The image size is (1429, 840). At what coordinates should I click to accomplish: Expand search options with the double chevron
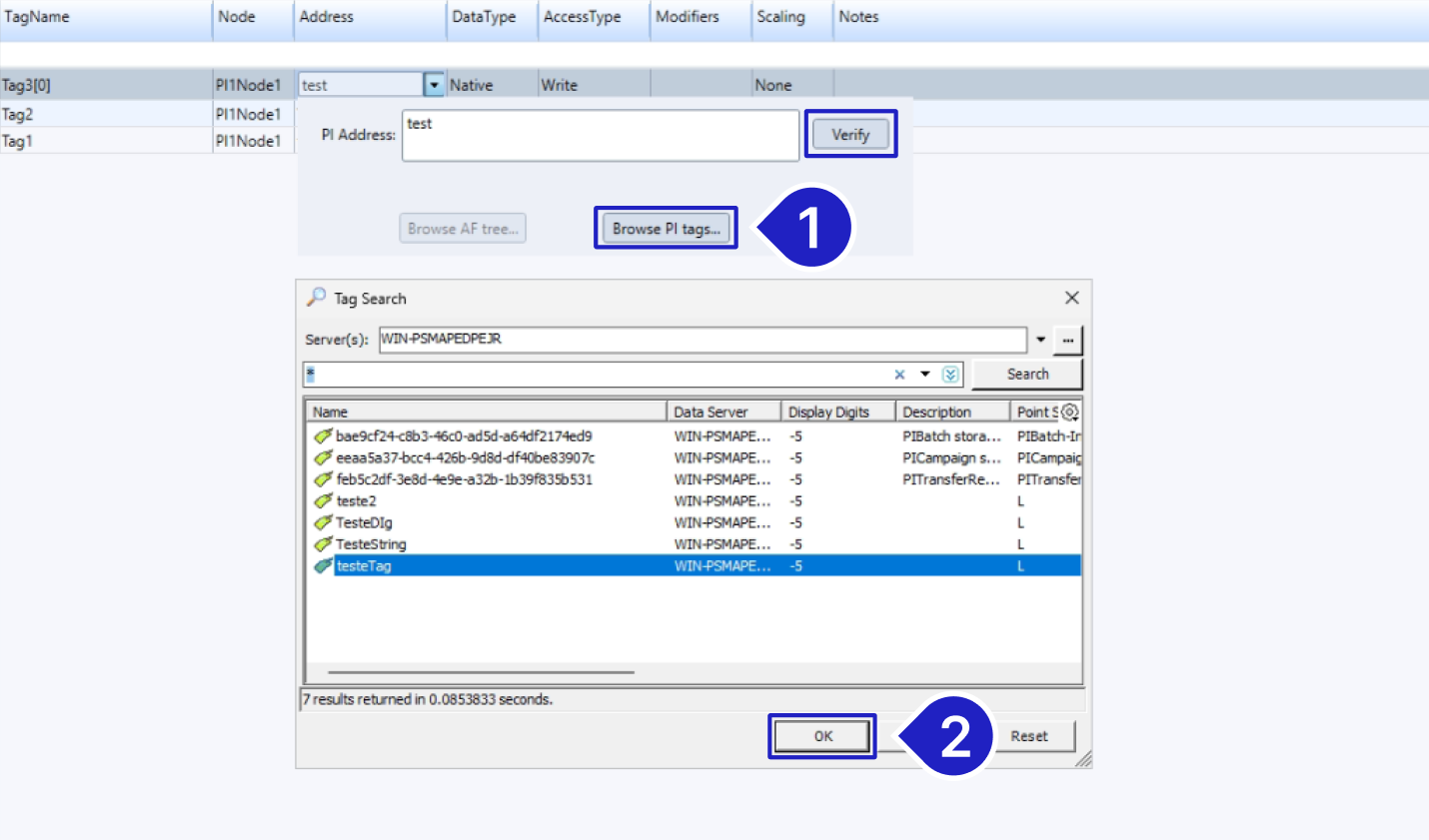(x=947, y=373)
